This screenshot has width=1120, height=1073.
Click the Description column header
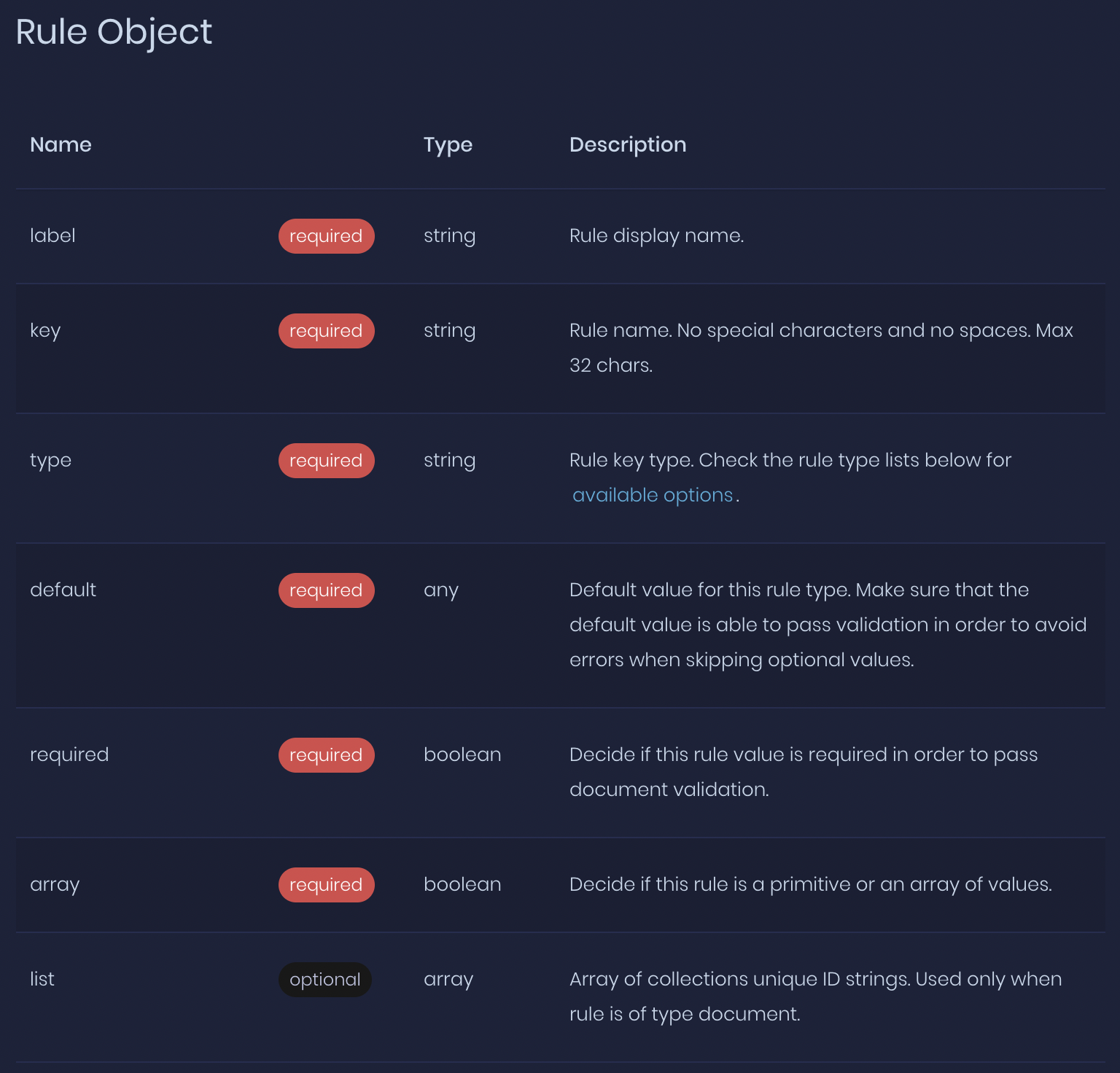[628, 144]
